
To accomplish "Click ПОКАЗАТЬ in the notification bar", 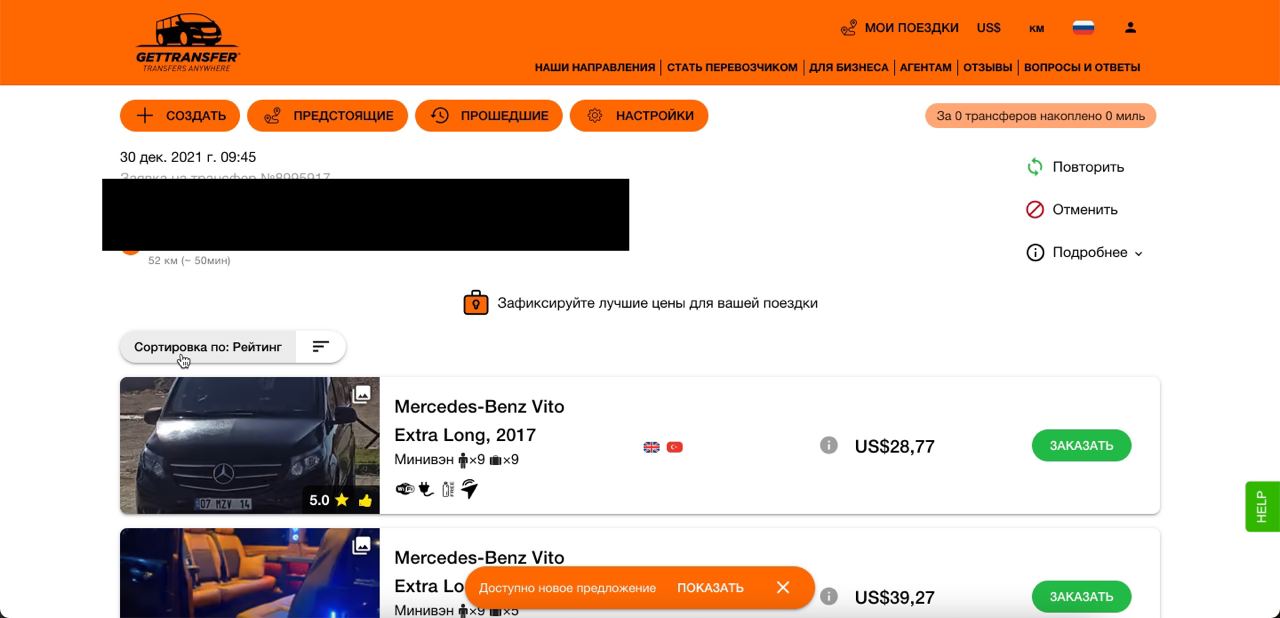I will pyautogui.click(x=710, y=588).
